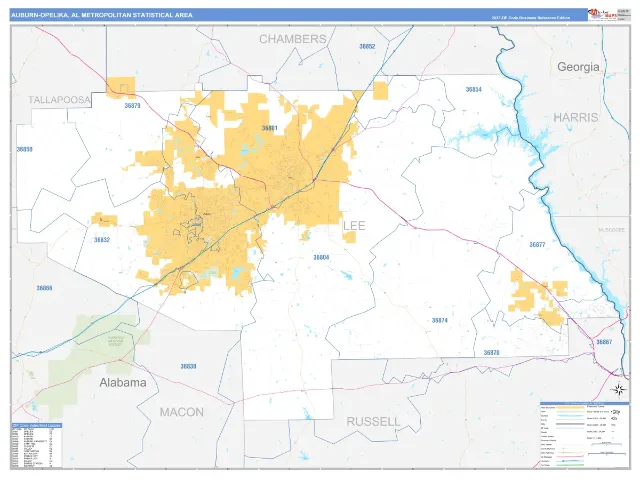Select the HARRIS county label
The height and width of the screenshot is (480, 640).
point(576,118)
